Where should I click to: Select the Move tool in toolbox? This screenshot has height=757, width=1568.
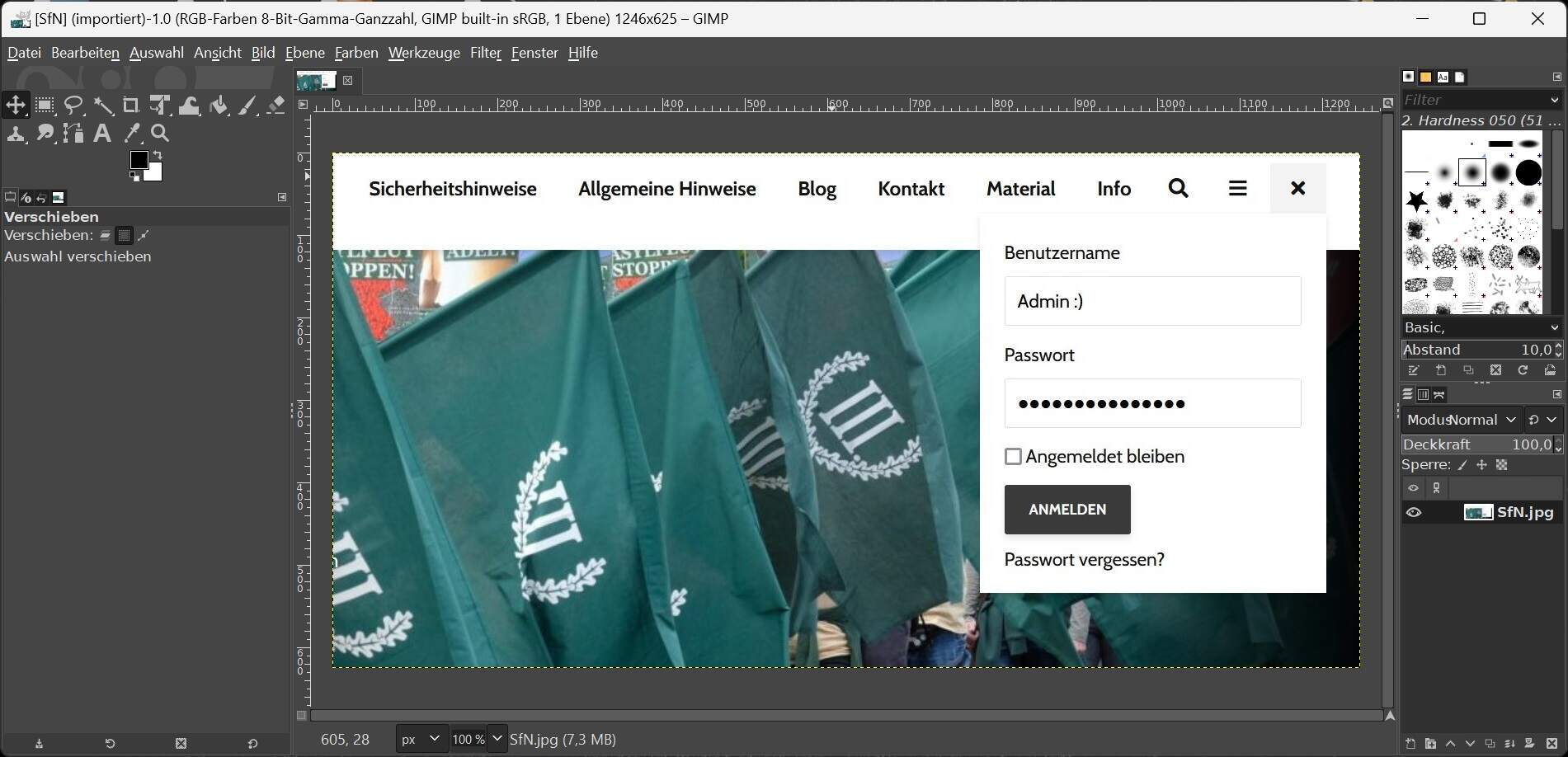pyautogui.click(x=15, y=105)
